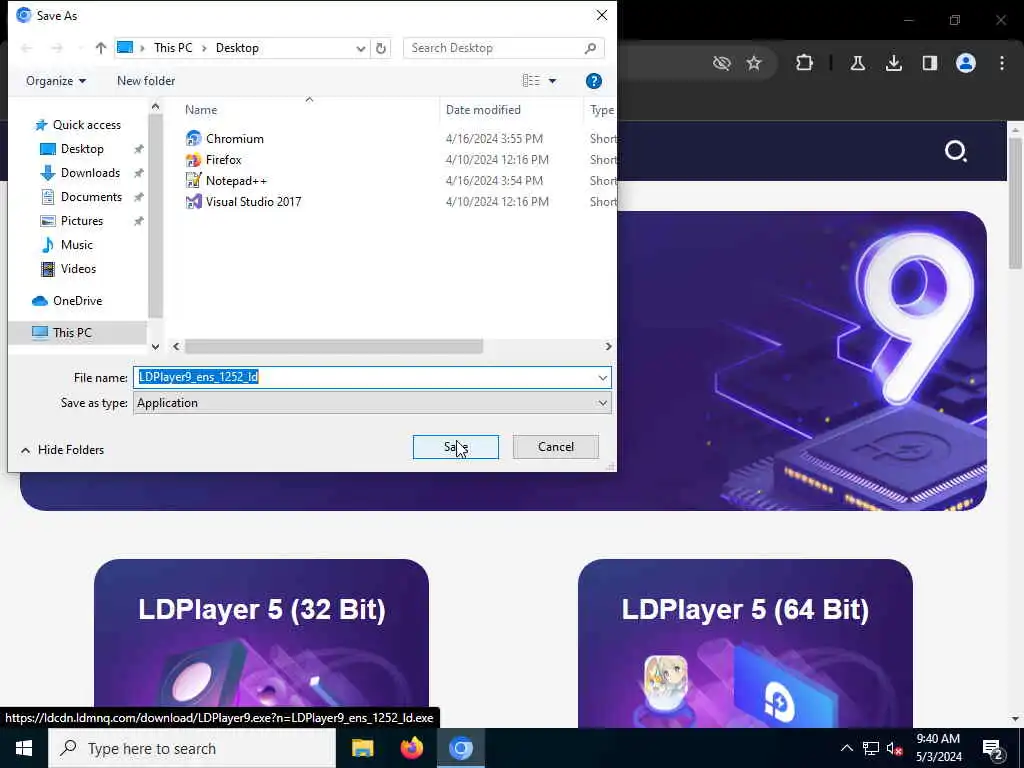Toggle Chrome side panel icon
The height and width of the screenshot is (768, 1024).
coord(929,63)
